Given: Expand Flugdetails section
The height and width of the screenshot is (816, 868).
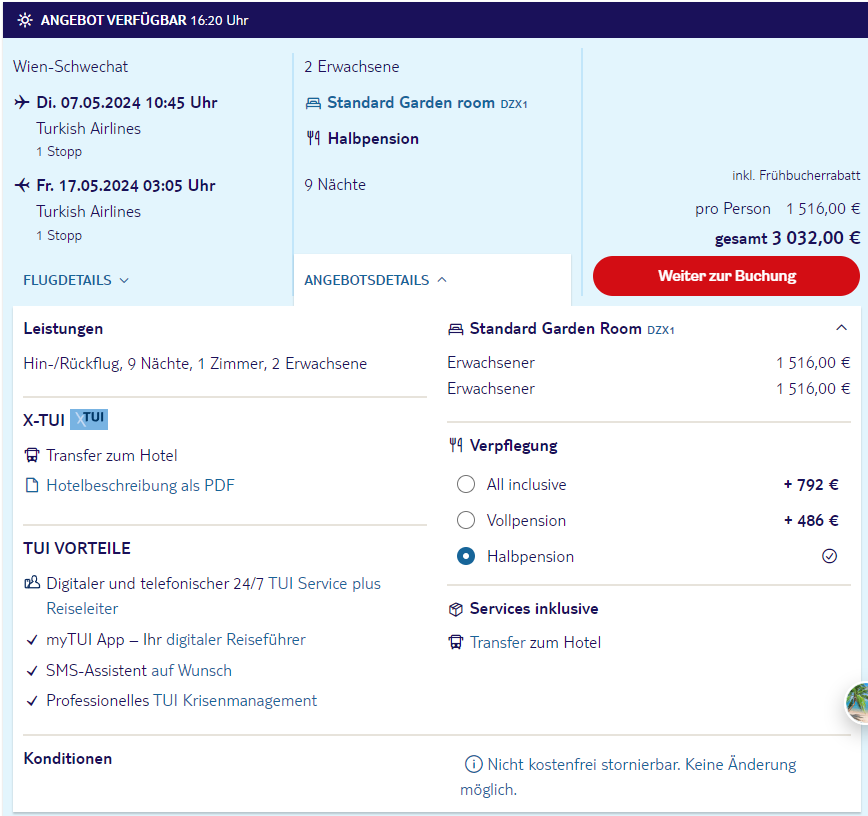Looking at the screenshot, I should (x=76, y=280).
